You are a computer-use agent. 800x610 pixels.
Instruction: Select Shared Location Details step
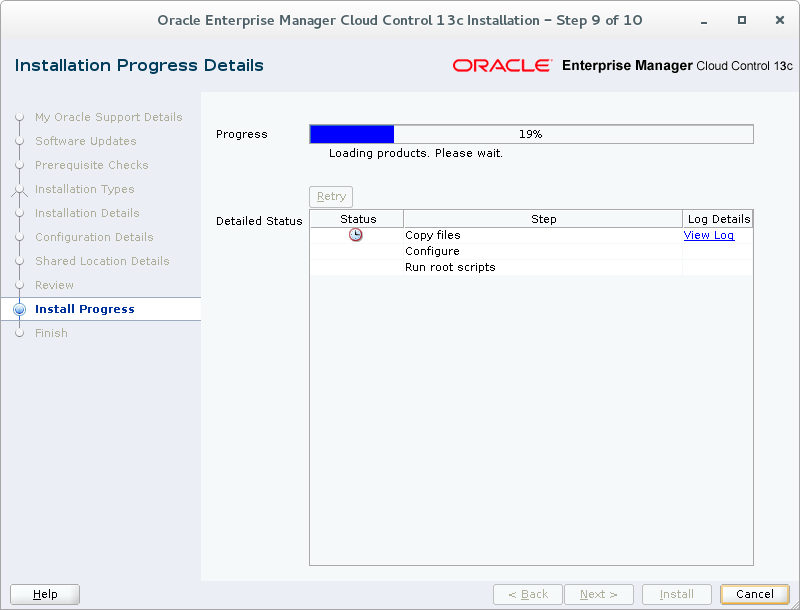point(102,261)
